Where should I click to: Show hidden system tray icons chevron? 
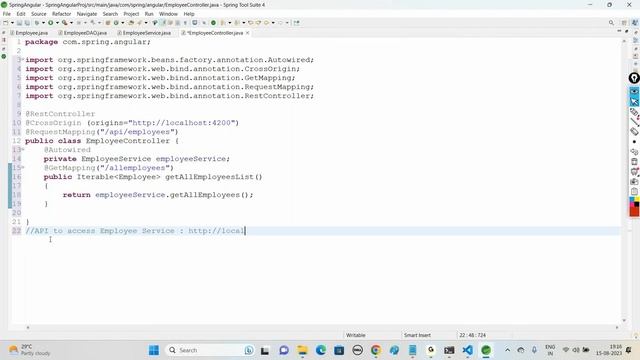pos(507,350)
